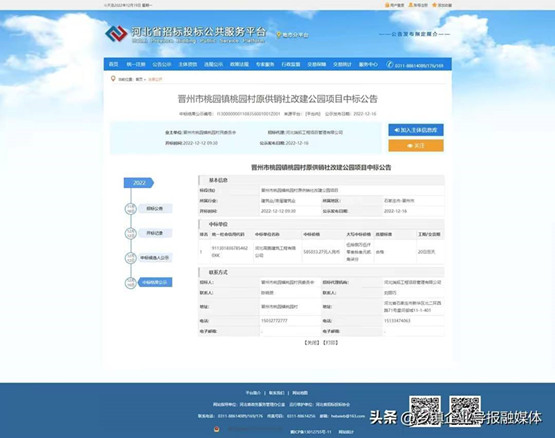Click the phone hotline icon in the navigation bar
This screenshot has height=438, width=555.
(390, 64)
